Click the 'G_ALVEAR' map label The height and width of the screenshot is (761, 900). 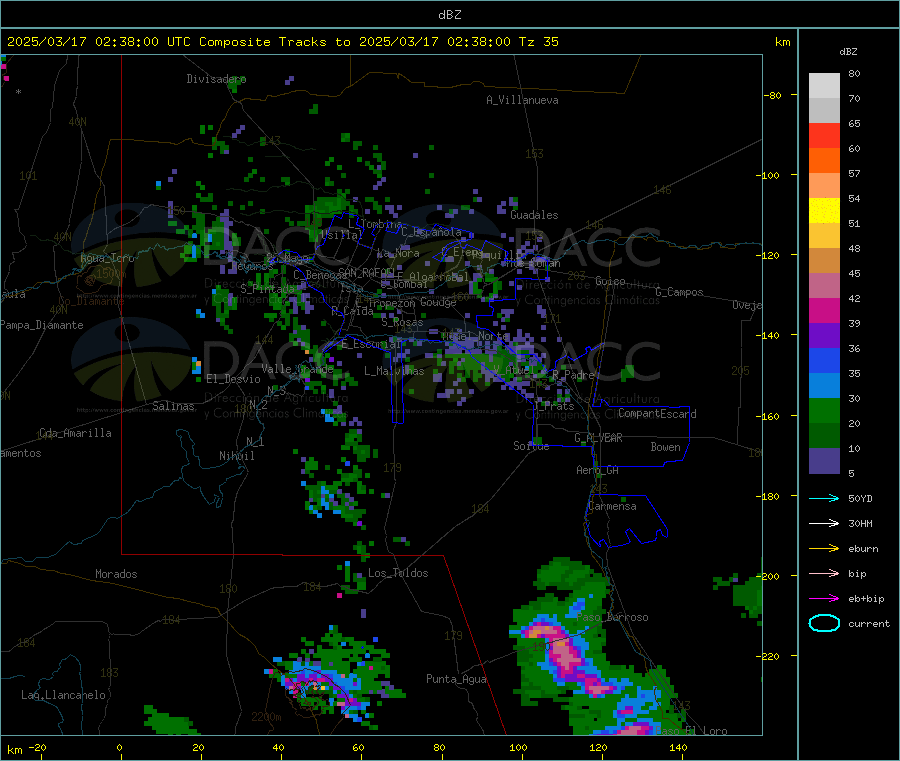pos(598,438)
